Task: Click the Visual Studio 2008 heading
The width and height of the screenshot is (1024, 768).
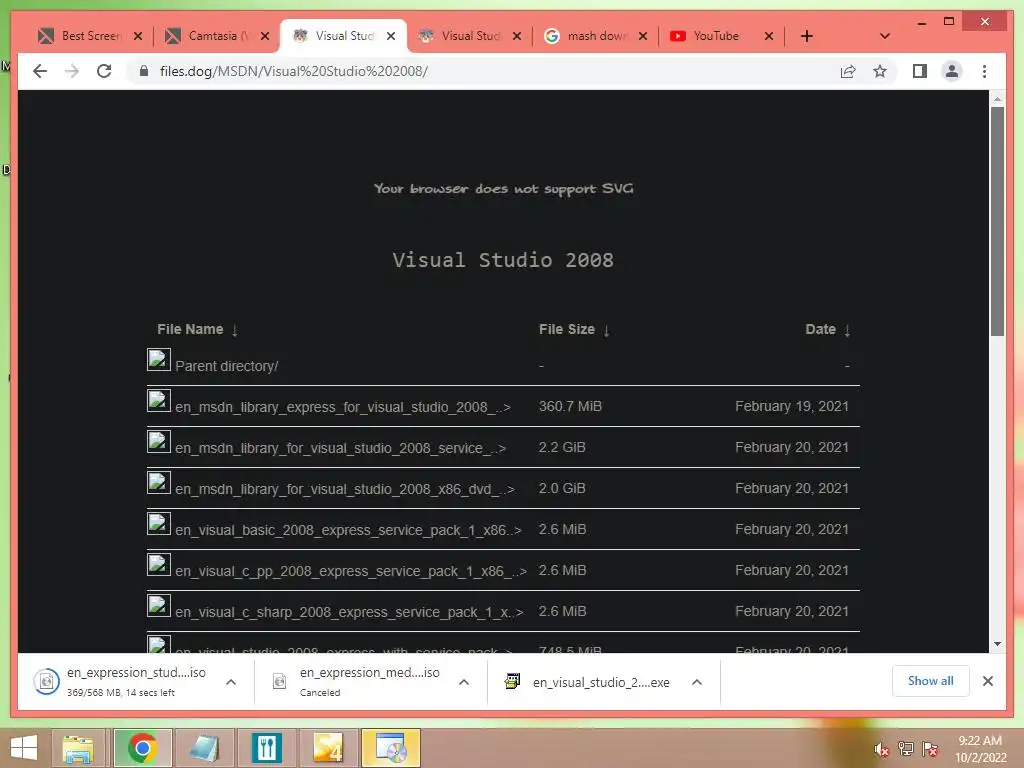Action: 503,260
